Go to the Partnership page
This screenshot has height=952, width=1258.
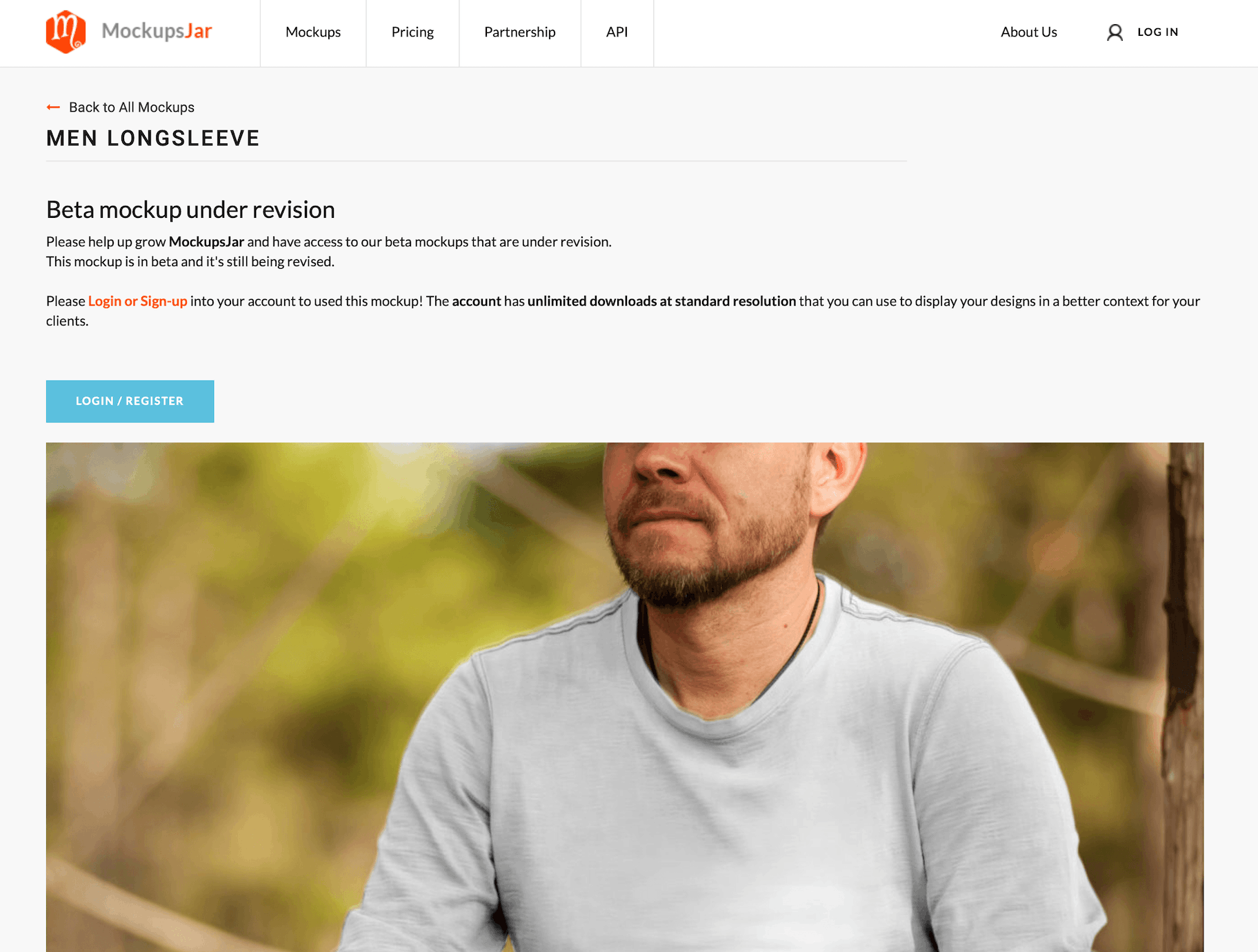520,32
